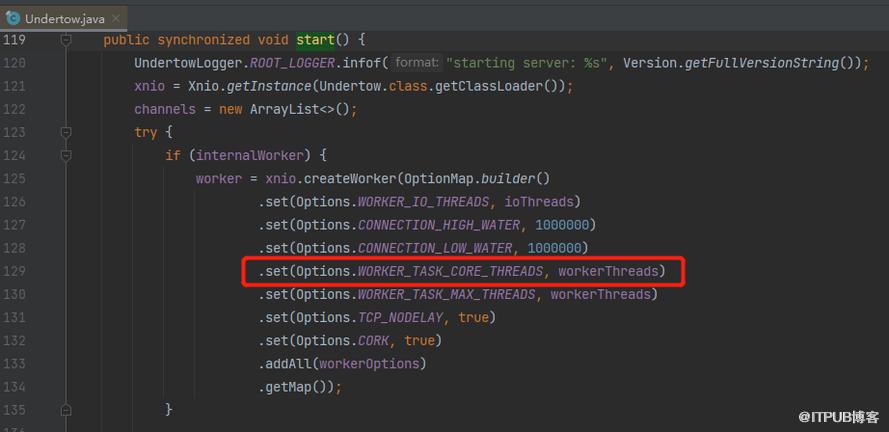Click the 1000000 value on line 127
This screenshot has width=889, height=432.
click(x=562, y=226)
